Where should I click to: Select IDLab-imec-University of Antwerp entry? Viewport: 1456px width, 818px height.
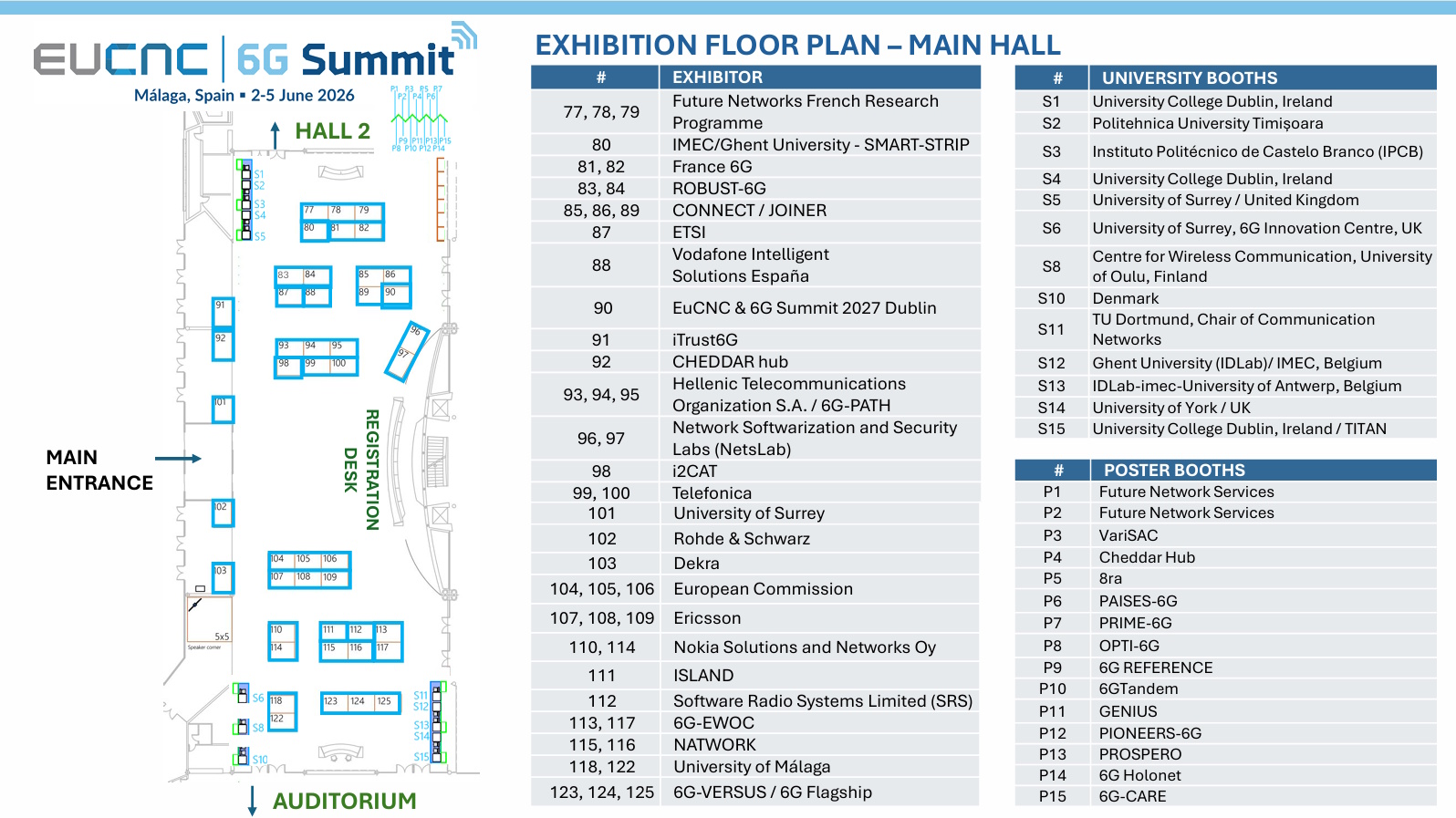pos(1247,386)
